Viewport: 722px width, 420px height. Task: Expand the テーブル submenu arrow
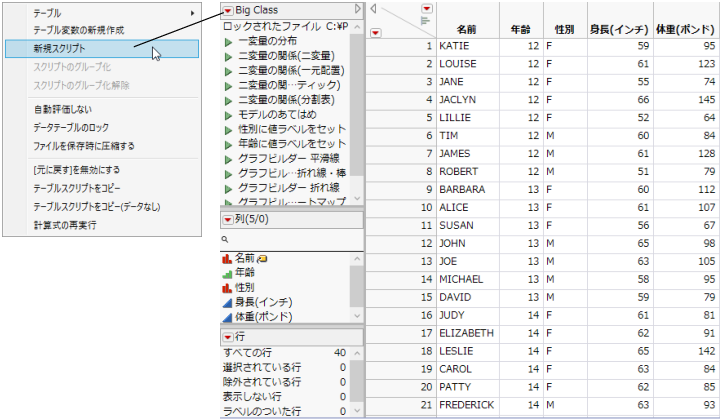192,13
